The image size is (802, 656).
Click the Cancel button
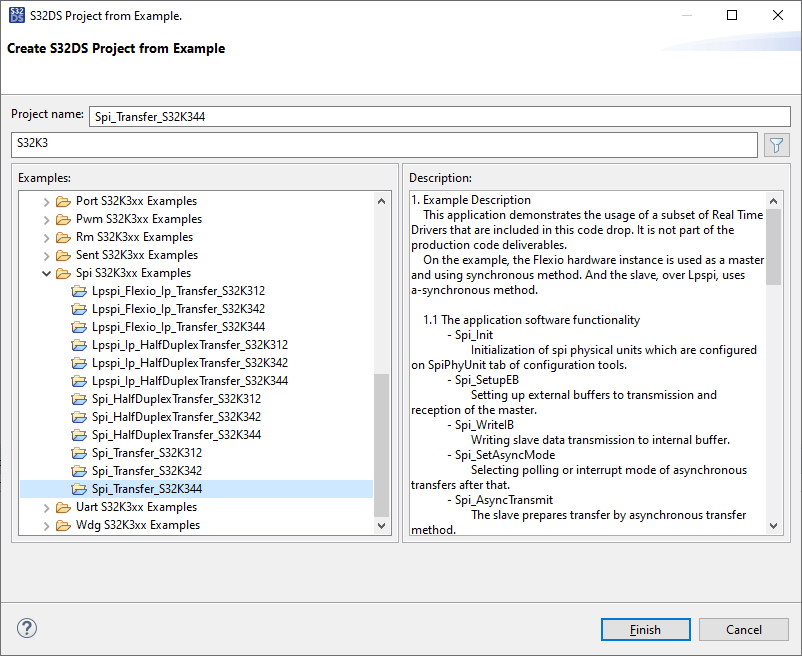[x=744, y=629]
